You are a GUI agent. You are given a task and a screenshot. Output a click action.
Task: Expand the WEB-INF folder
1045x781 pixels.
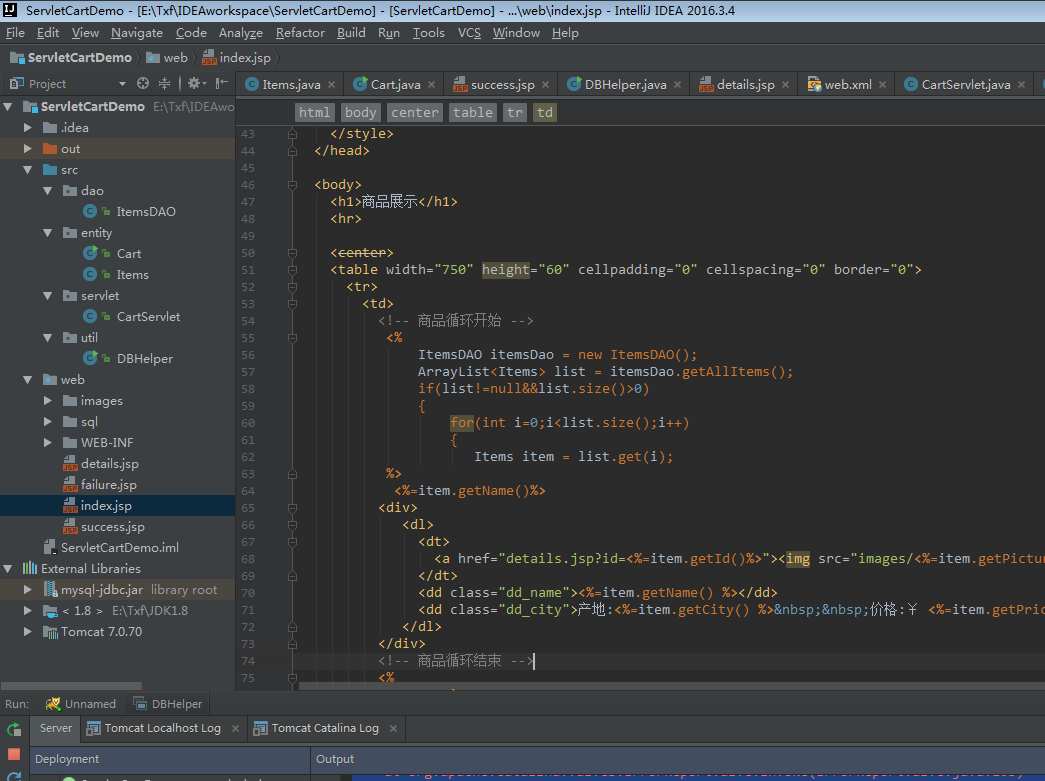(47, 442)
